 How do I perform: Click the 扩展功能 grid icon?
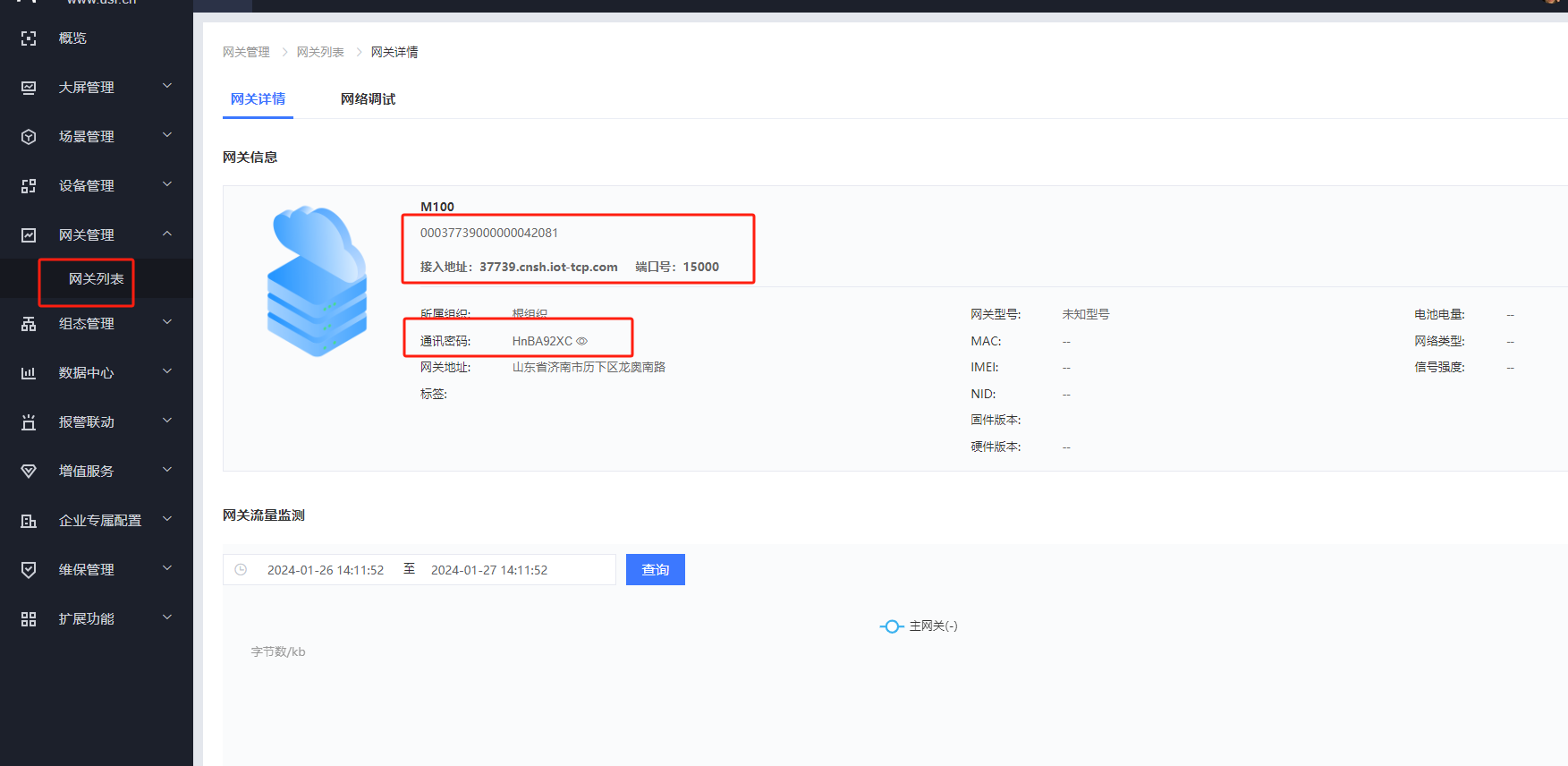(x=29, y=619)
